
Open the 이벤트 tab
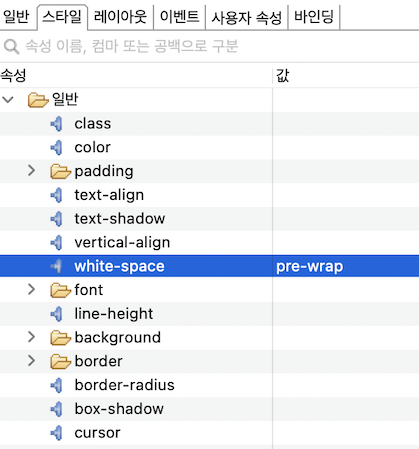click(x=179, y=17)
